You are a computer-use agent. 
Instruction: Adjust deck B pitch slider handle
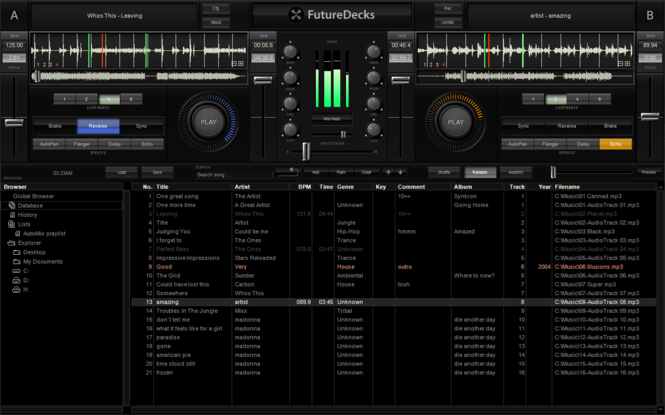[x=650, y=116]
